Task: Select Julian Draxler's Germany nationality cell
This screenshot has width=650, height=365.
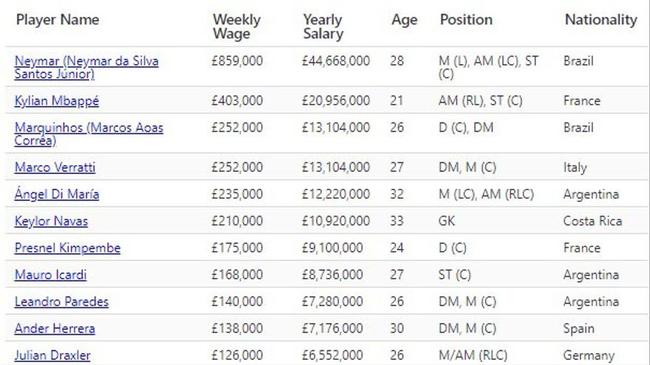Action: tap(589, 355)
